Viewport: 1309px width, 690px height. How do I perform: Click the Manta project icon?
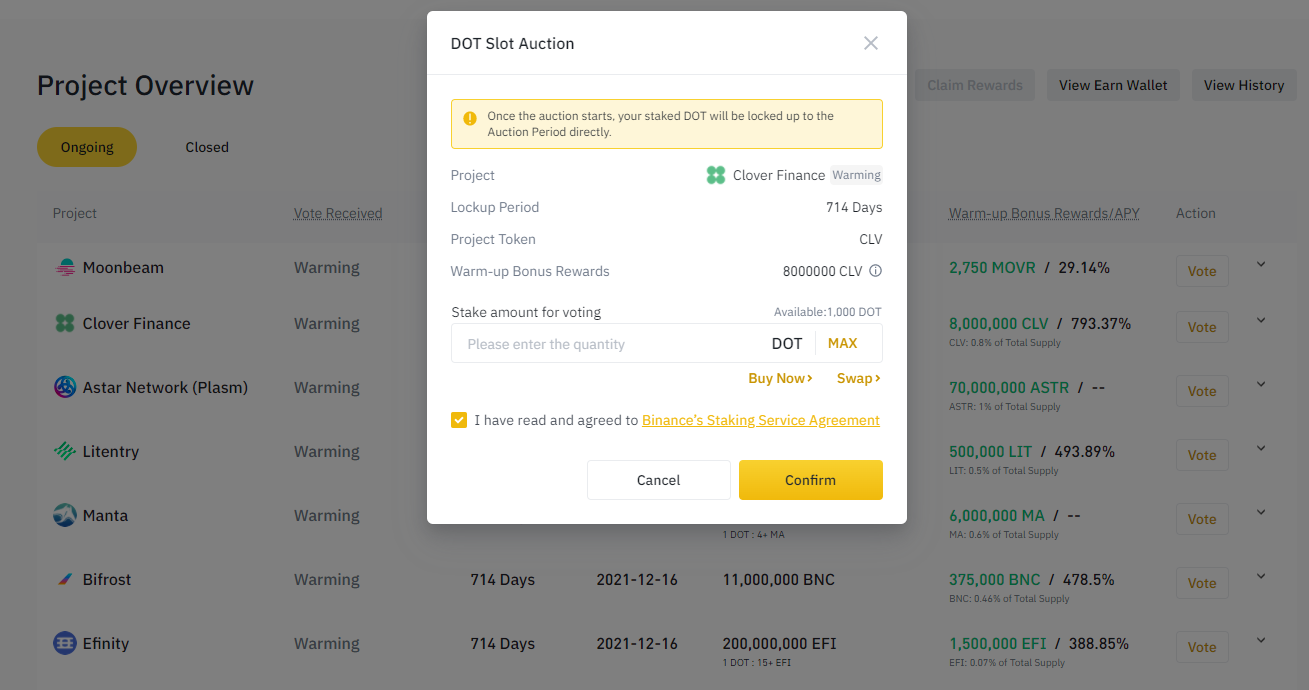[65, 515]
